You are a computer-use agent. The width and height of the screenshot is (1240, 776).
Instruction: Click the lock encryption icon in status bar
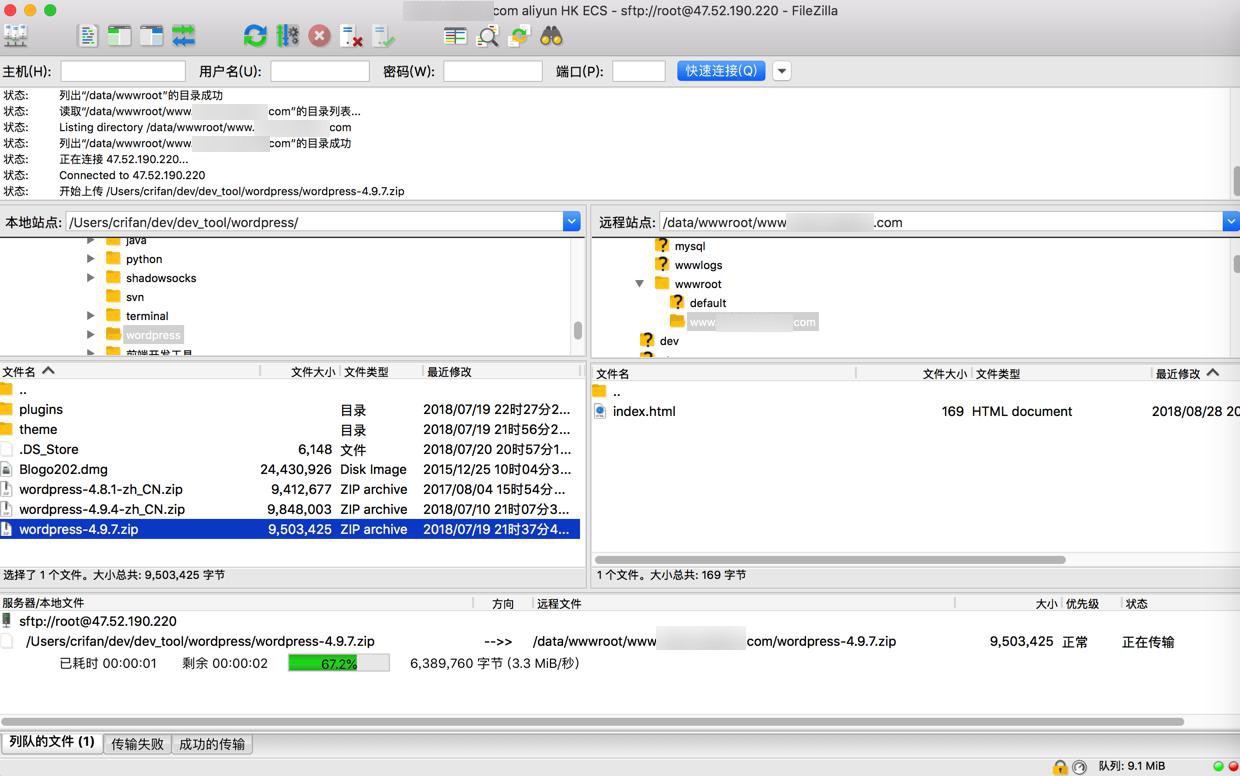(x=1060, y=767)
